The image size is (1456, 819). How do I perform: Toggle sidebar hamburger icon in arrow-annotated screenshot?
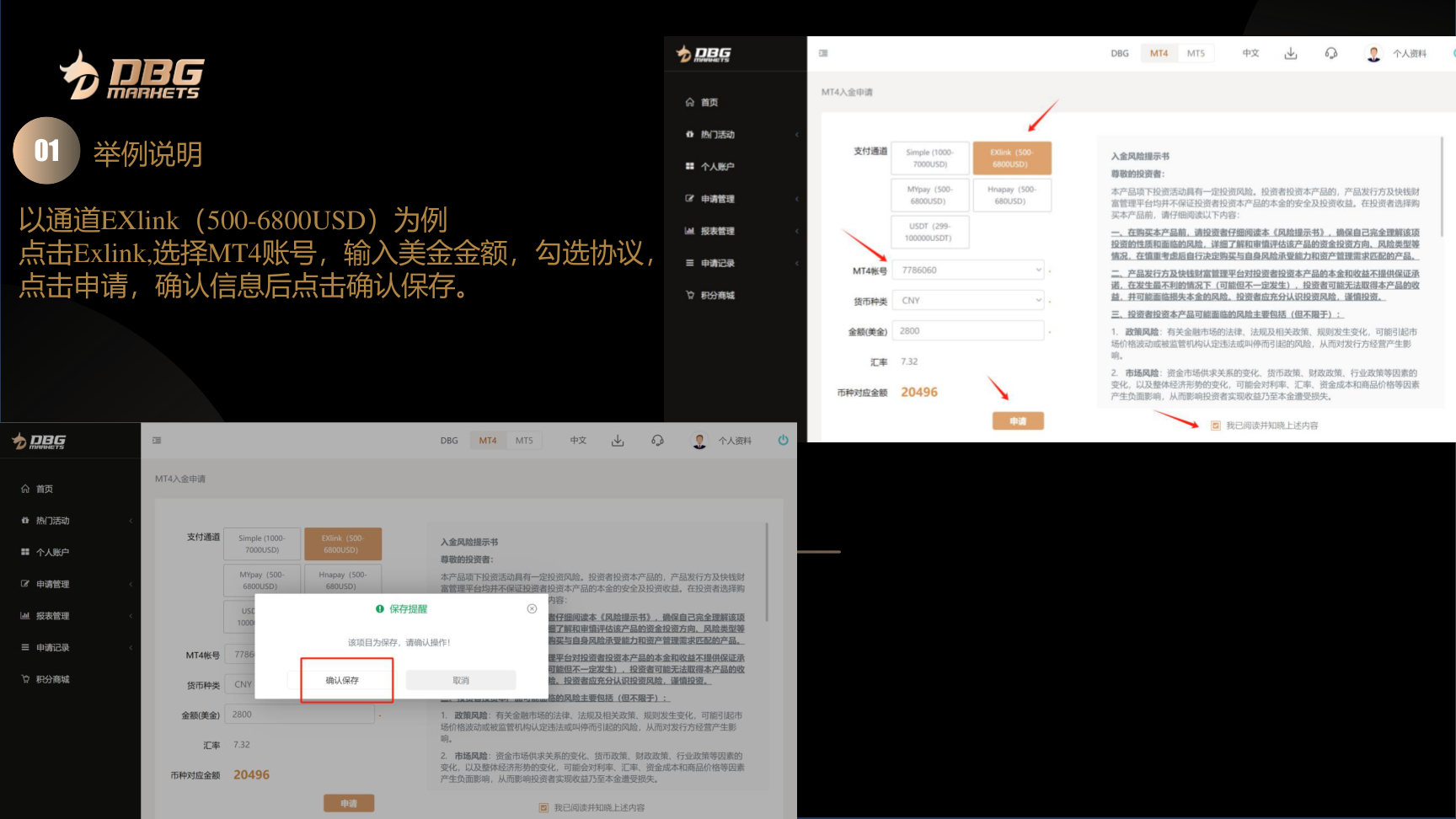click(x=823, y=53)
